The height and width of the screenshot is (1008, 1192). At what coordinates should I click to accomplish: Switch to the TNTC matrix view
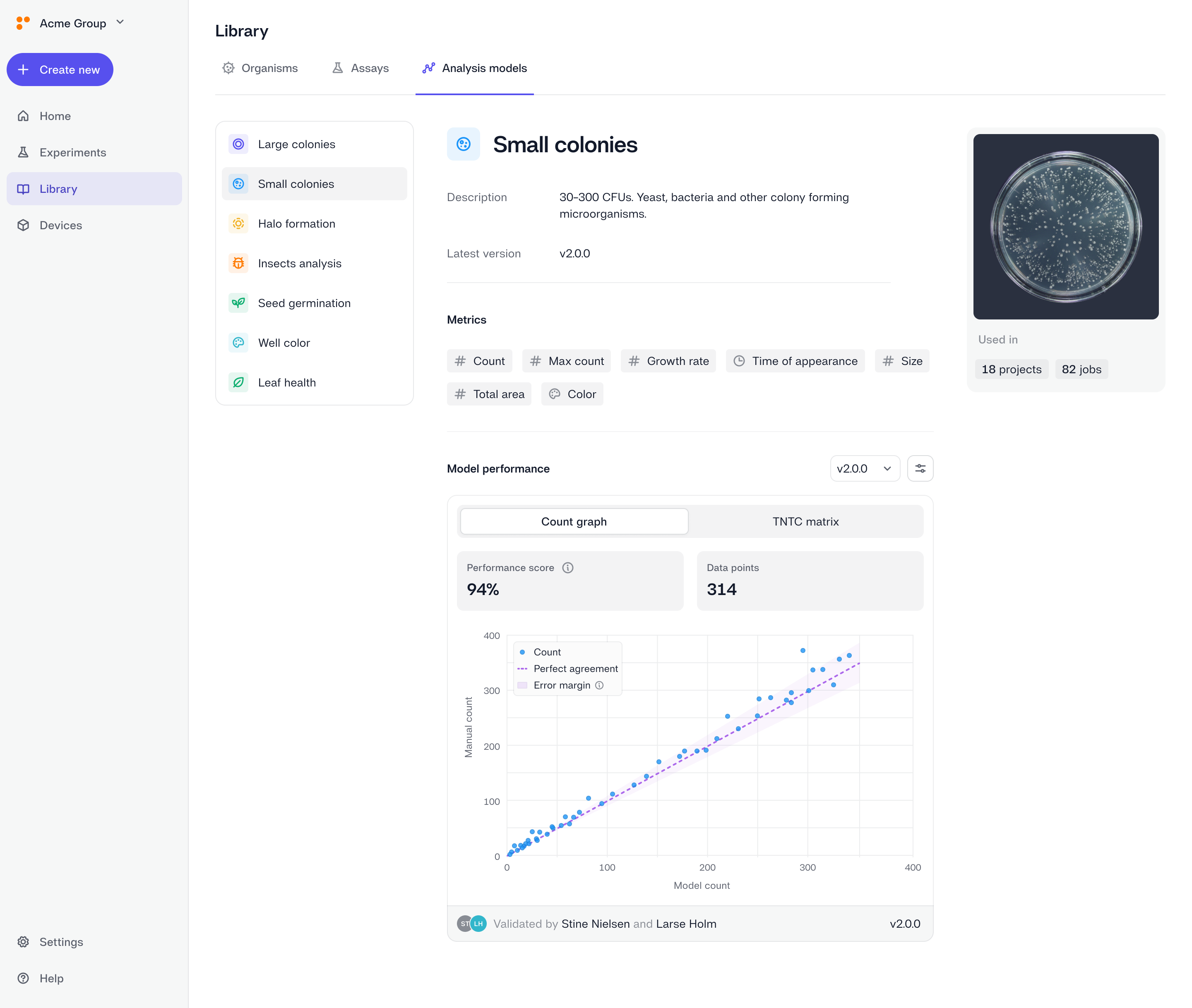[x=806, y=522]
